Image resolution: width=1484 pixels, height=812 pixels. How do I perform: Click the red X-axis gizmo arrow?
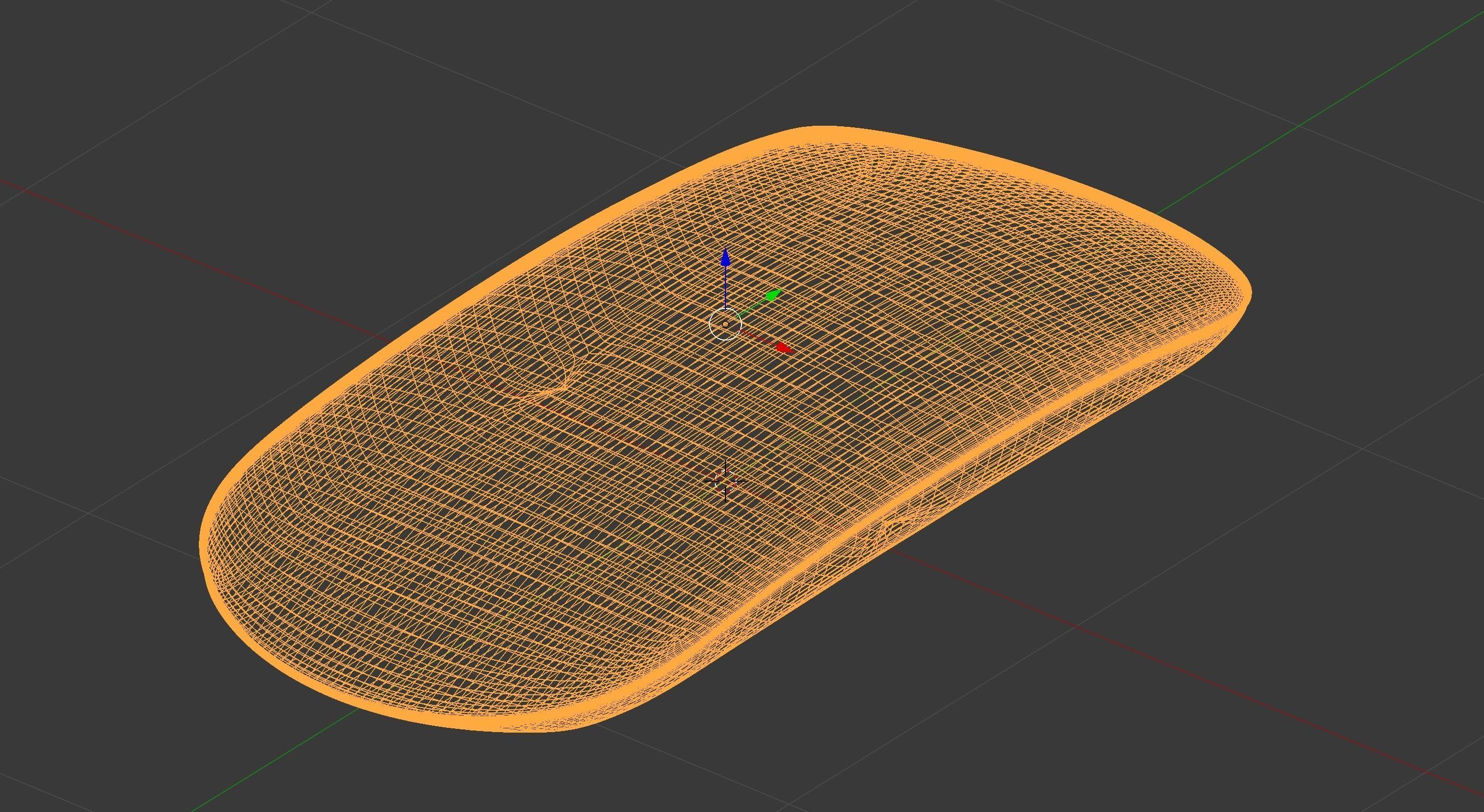[x=784, y=347]
